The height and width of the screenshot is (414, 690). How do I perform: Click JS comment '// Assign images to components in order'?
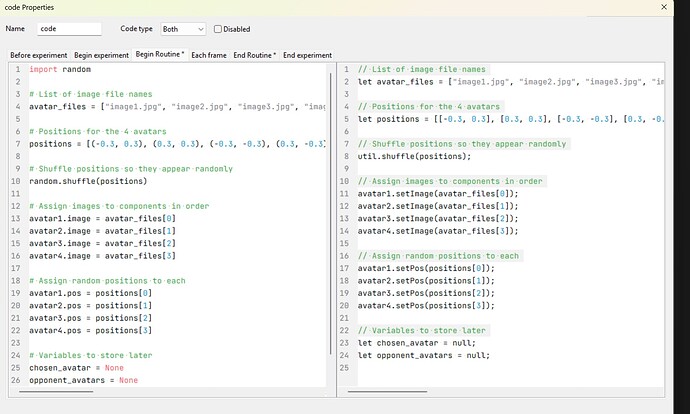pos(450,181)
